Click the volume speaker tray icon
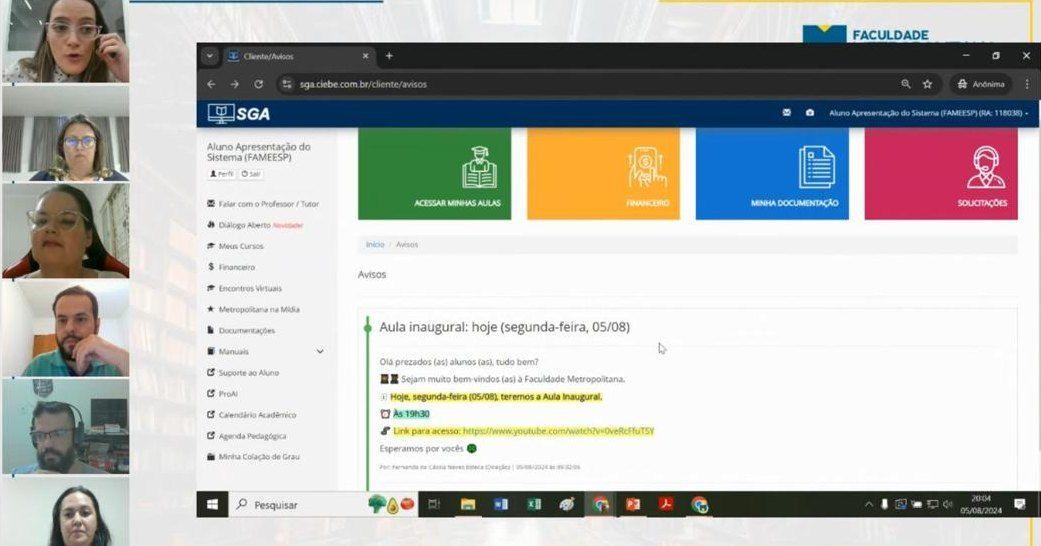This screenshot has height=546, width=1041. pos(947,505)
